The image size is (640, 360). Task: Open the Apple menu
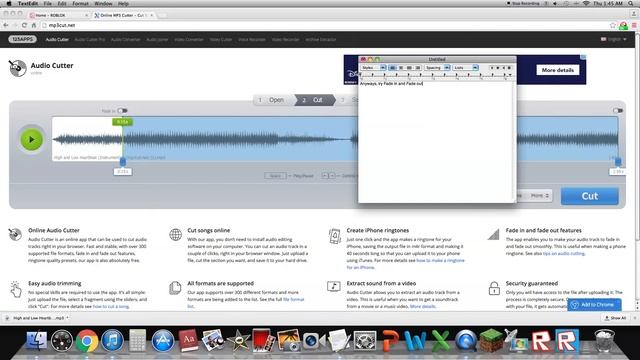[x=9, y=3]
